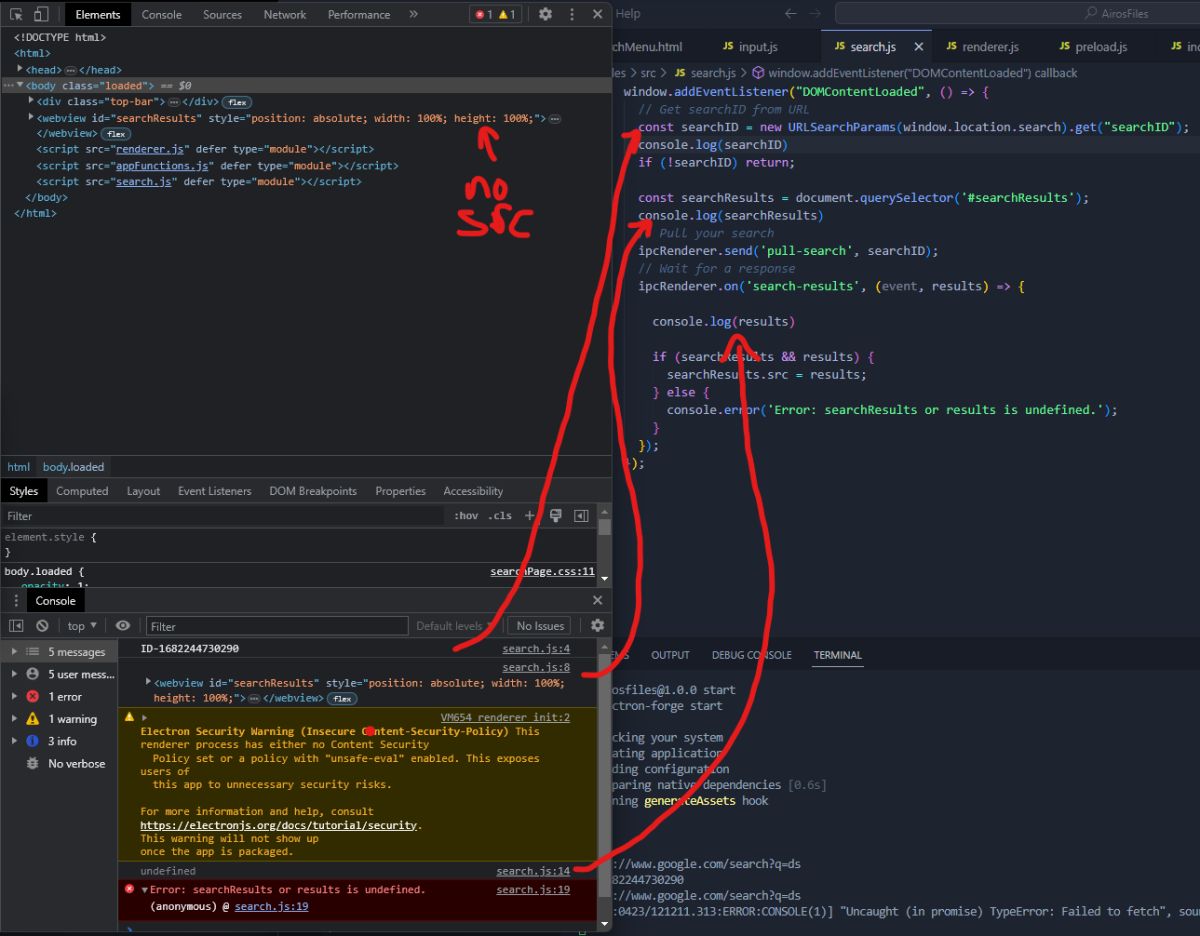Close the DevTools panel
This screenshot has height=936, width=1200.
(x=597, y=14)
